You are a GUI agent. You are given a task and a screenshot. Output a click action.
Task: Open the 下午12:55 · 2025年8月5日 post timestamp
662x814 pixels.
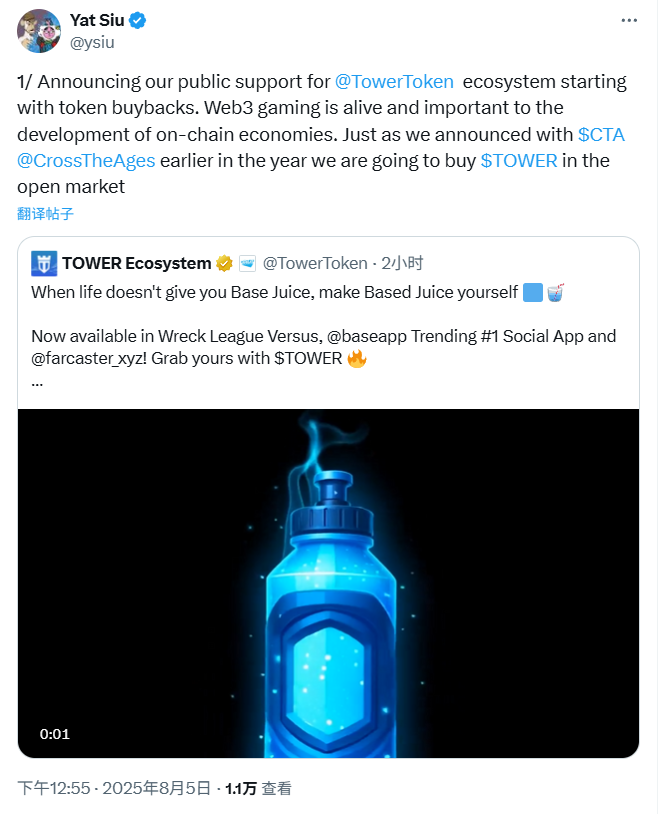(114, 788)
